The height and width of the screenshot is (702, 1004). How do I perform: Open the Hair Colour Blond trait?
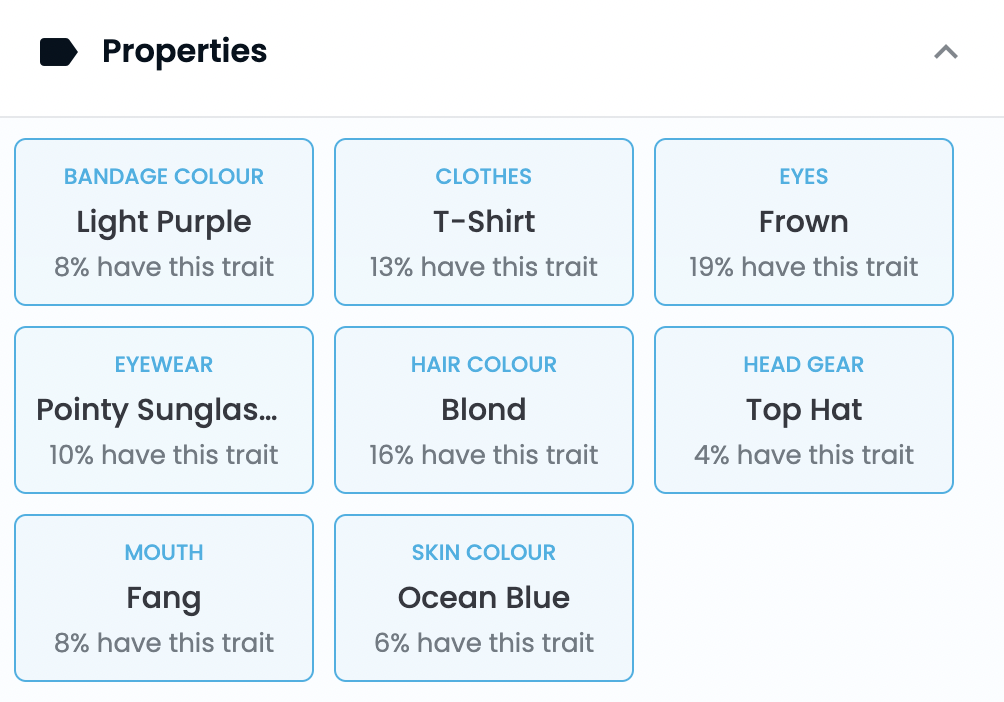[484, 410]
